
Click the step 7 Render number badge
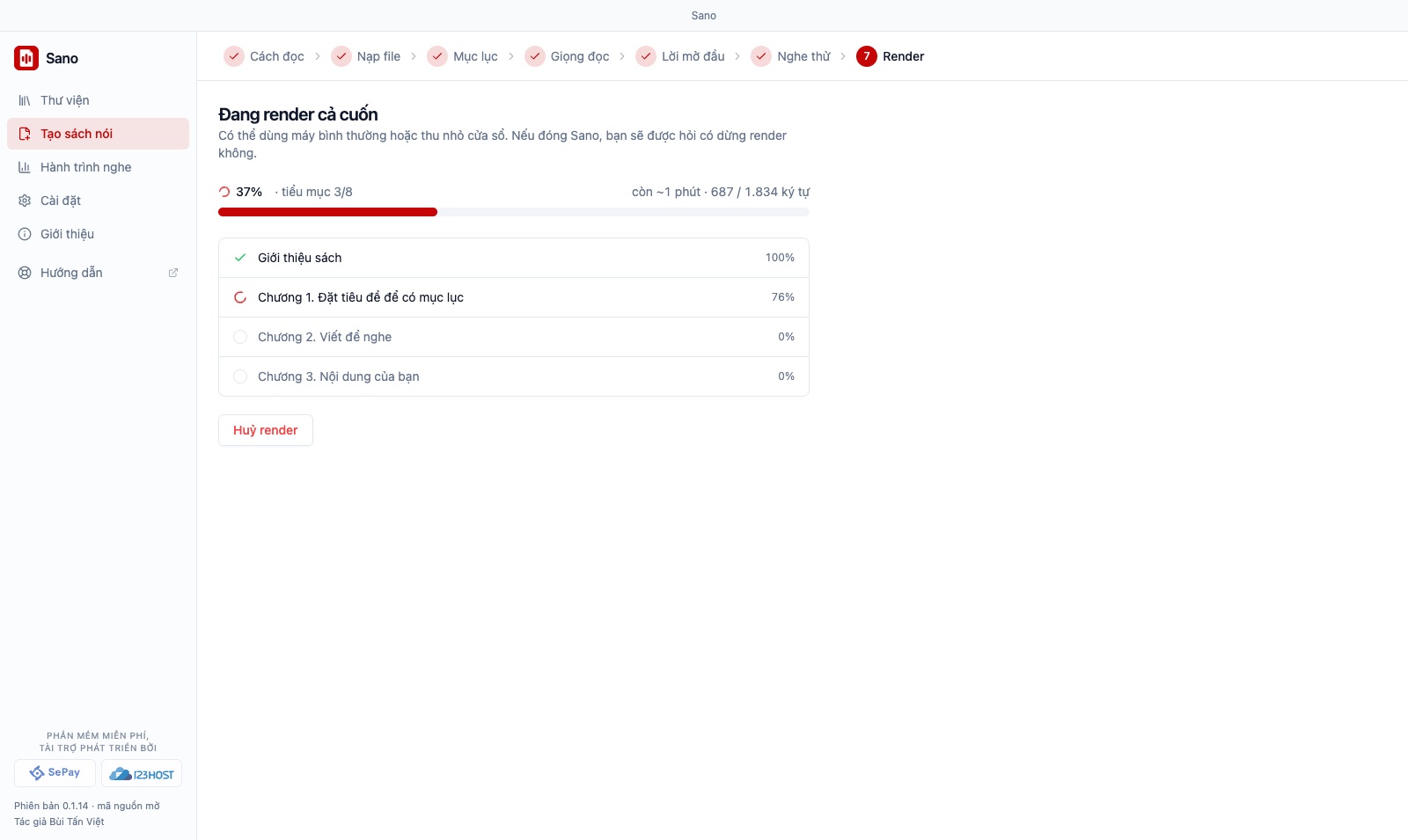(x=867, y=56)
